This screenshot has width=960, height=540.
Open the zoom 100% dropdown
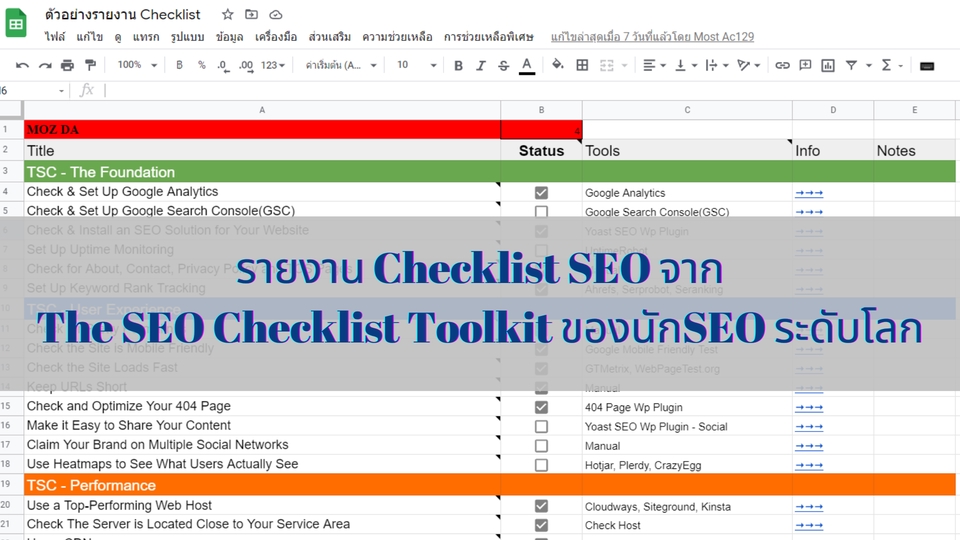(137, 65)
